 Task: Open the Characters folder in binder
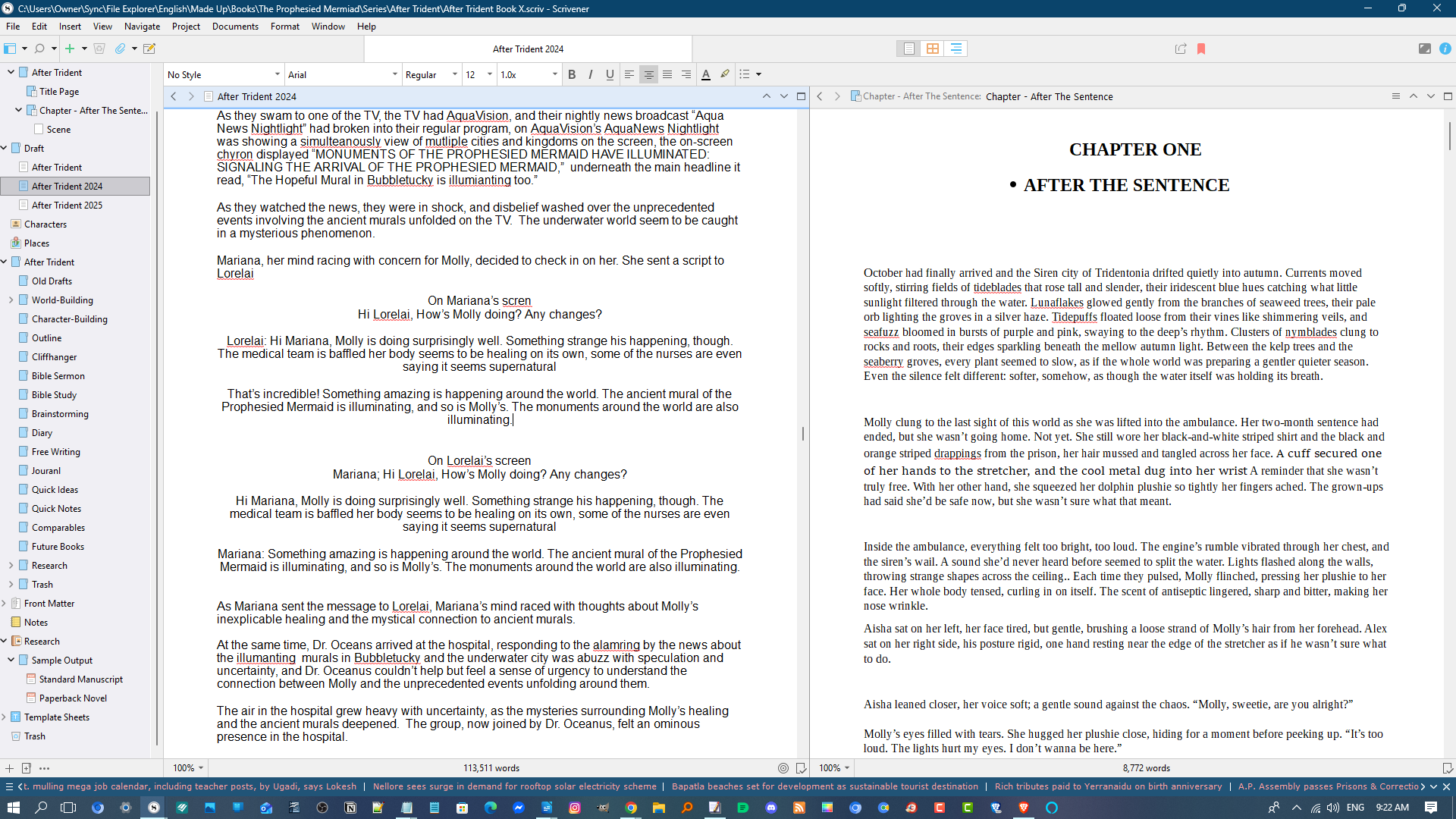45,224
